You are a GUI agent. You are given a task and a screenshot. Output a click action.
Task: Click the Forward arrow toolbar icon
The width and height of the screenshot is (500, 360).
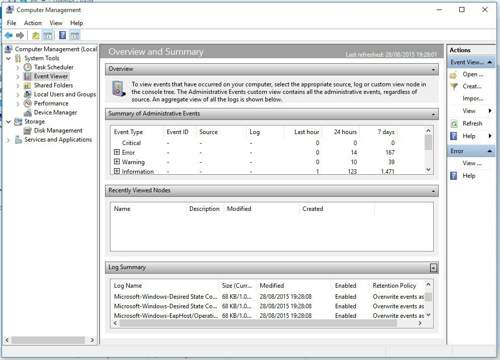point(20,35)
